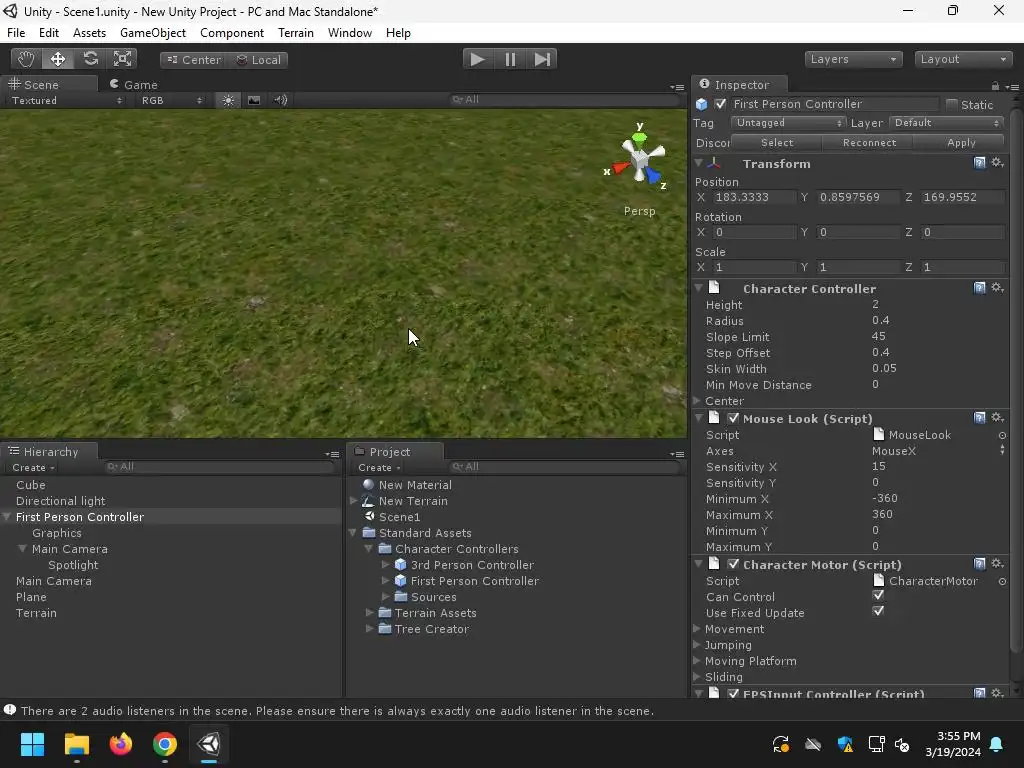Start Play mode with the Play button
This screenshot has width=1024, height=768.
pyautogui.click(x=478, y=59)
